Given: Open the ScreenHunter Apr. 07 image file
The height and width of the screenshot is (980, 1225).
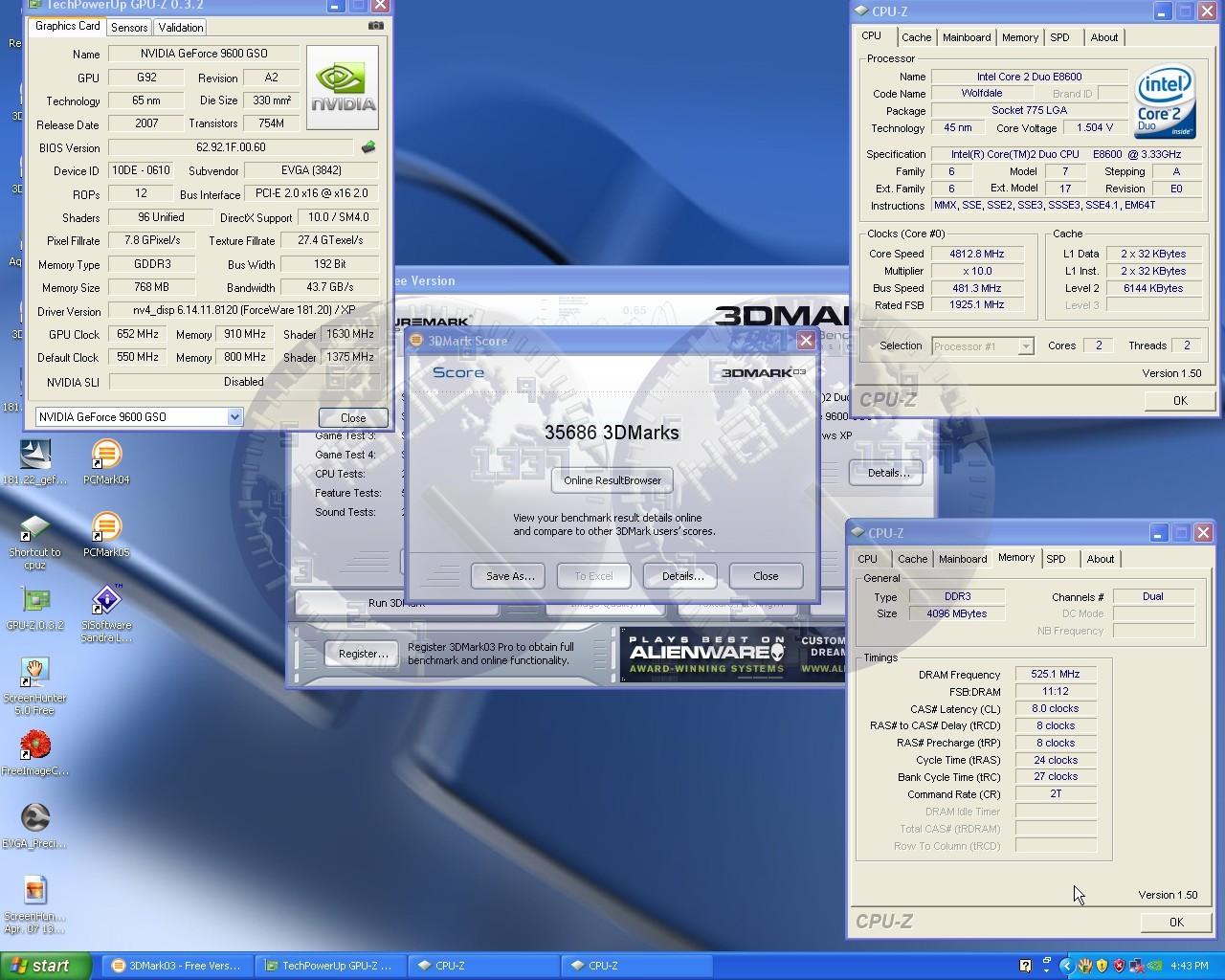Looking at the screenshot, I should [35, 904].
